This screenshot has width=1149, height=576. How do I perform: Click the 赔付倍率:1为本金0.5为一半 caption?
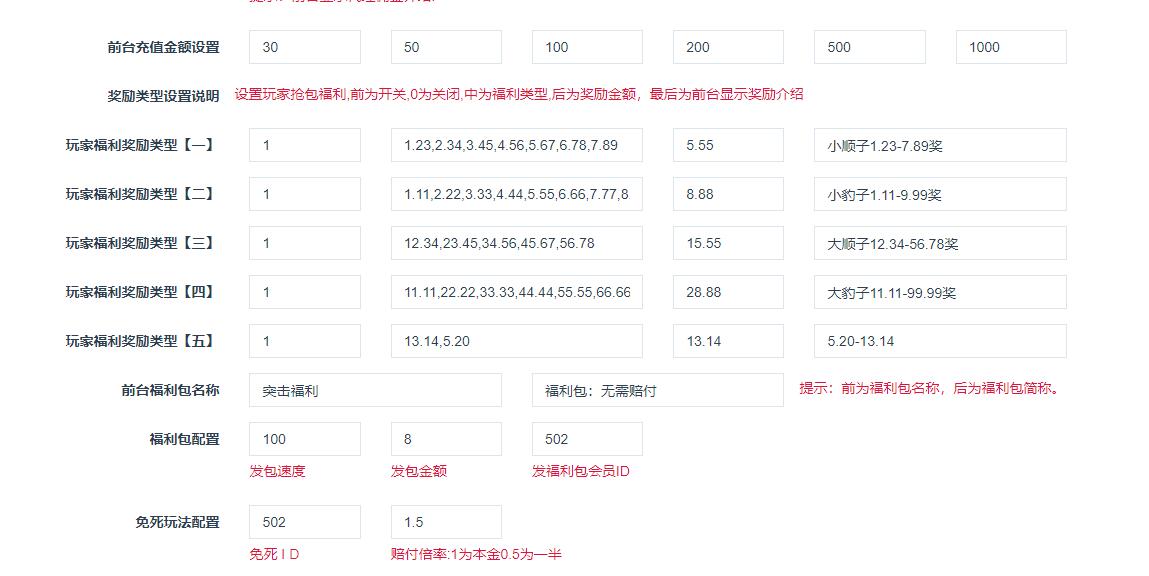click(x=476, y=555)
